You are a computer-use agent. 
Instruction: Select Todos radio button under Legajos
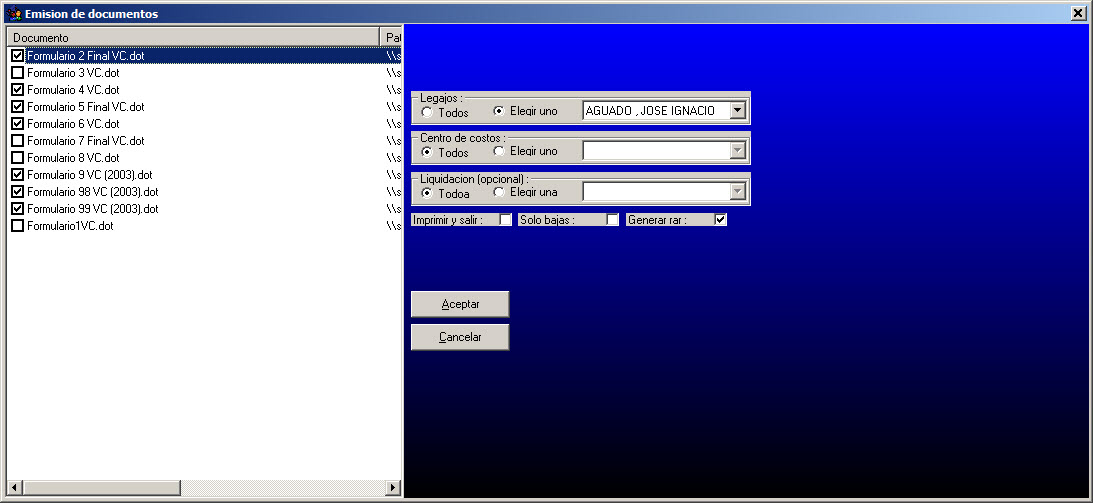tap(428, 112)
